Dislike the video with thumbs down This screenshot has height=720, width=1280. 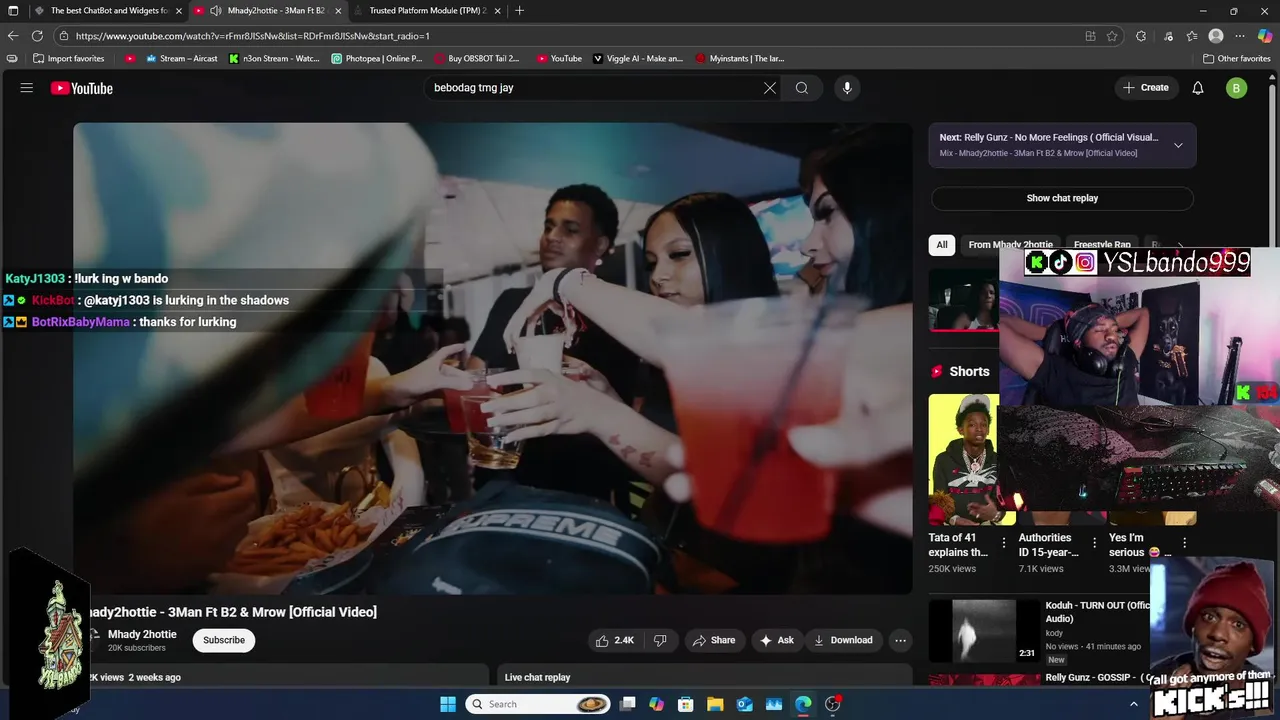coord(660,640)
